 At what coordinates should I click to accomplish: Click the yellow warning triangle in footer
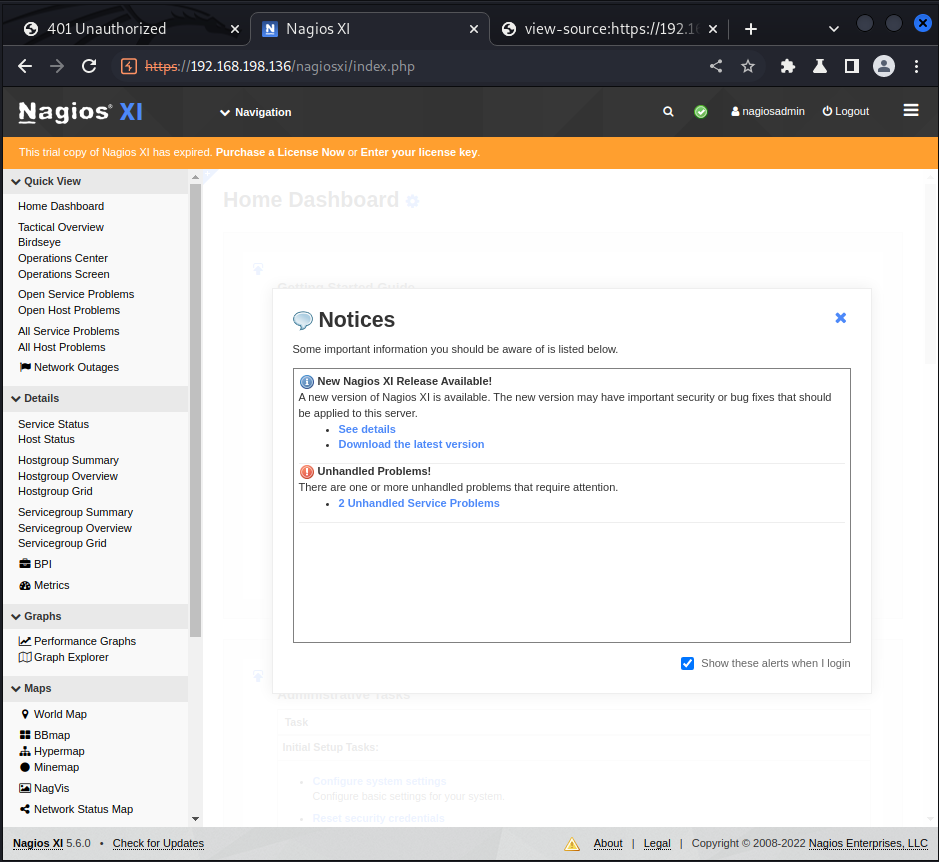pos(571,843)
